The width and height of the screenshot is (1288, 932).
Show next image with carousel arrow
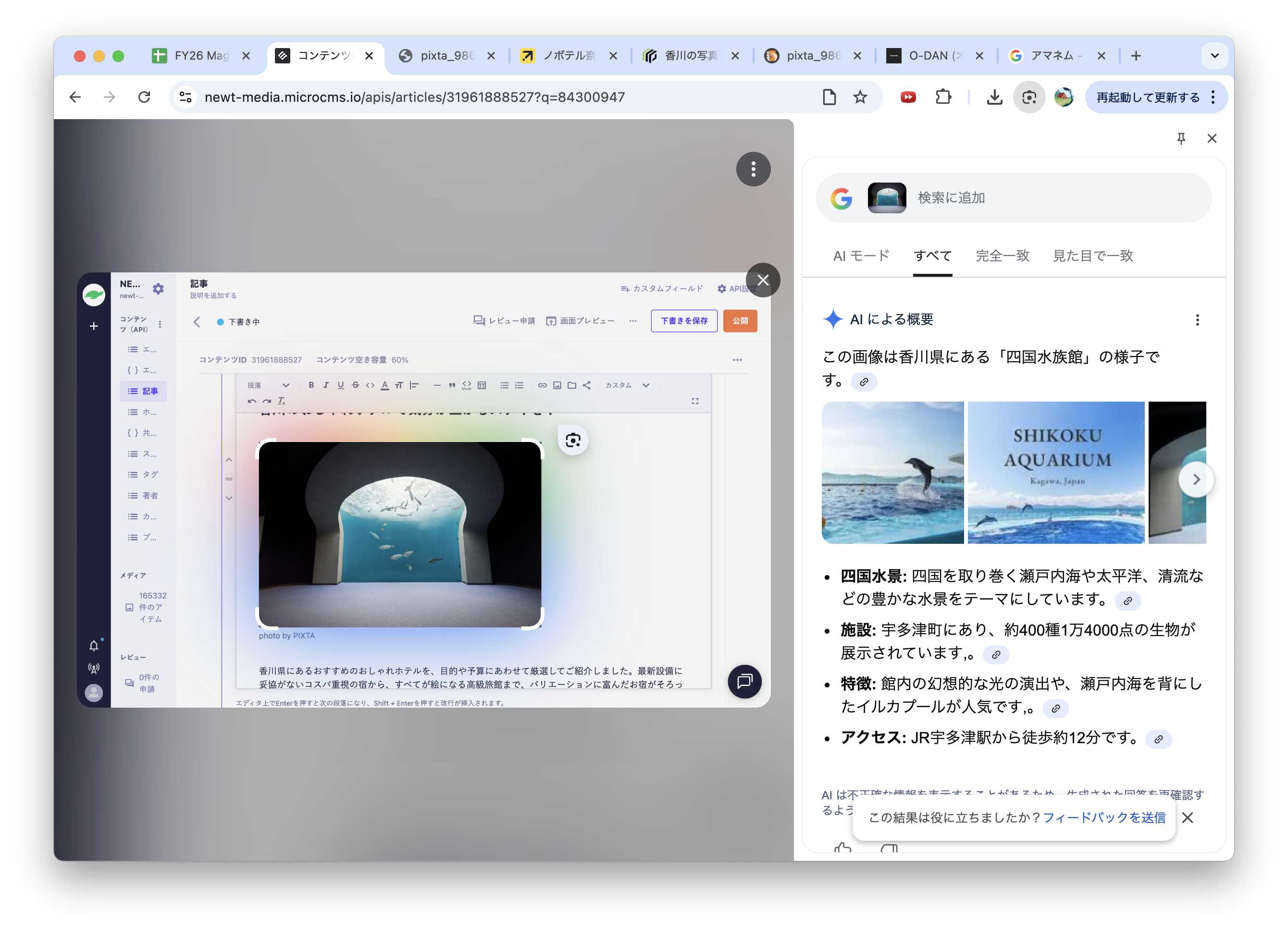pyautogui.click(x=1196, y=479)
